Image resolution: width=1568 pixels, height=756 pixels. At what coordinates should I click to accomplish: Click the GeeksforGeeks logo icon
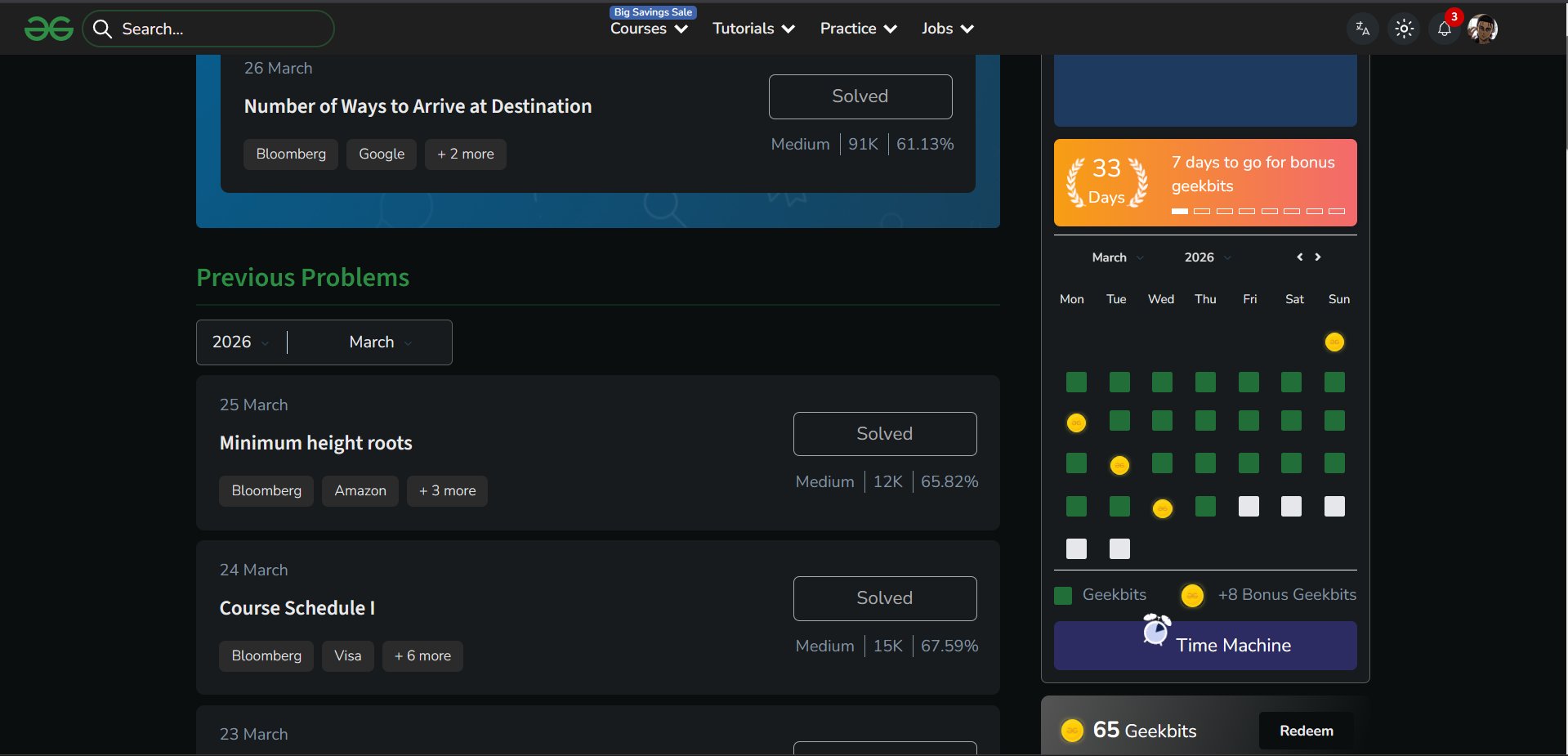(49, 29)
